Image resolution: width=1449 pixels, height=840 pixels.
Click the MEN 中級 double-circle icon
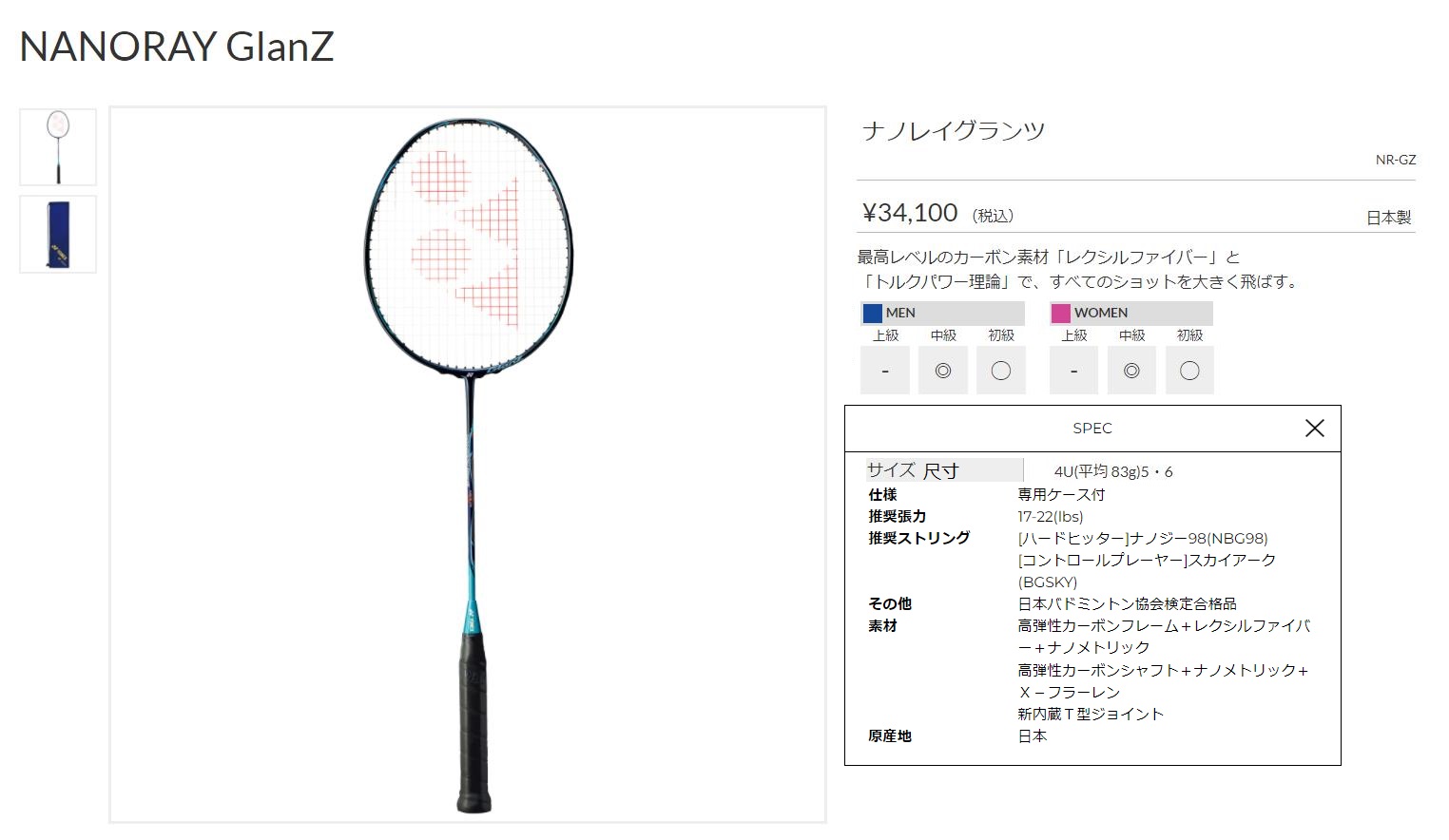click(943, 371)
